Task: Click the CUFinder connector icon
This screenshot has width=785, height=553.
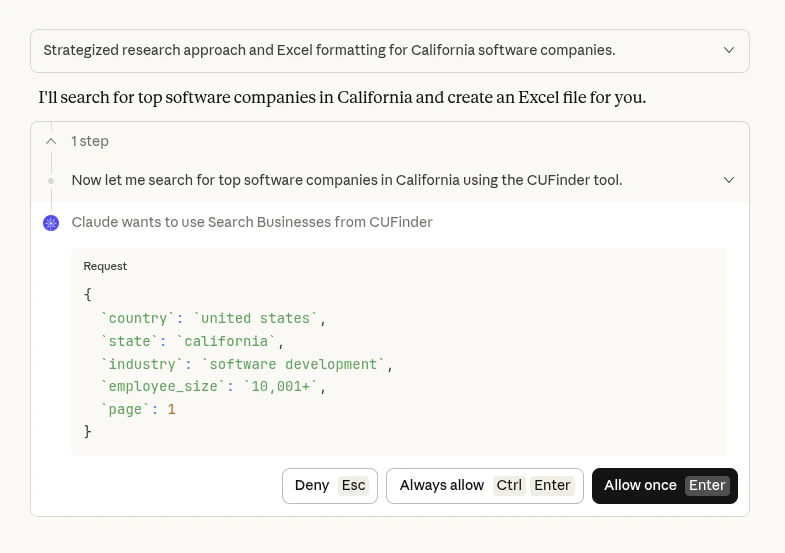Action: pyautogui.click(x=51, y=223)
